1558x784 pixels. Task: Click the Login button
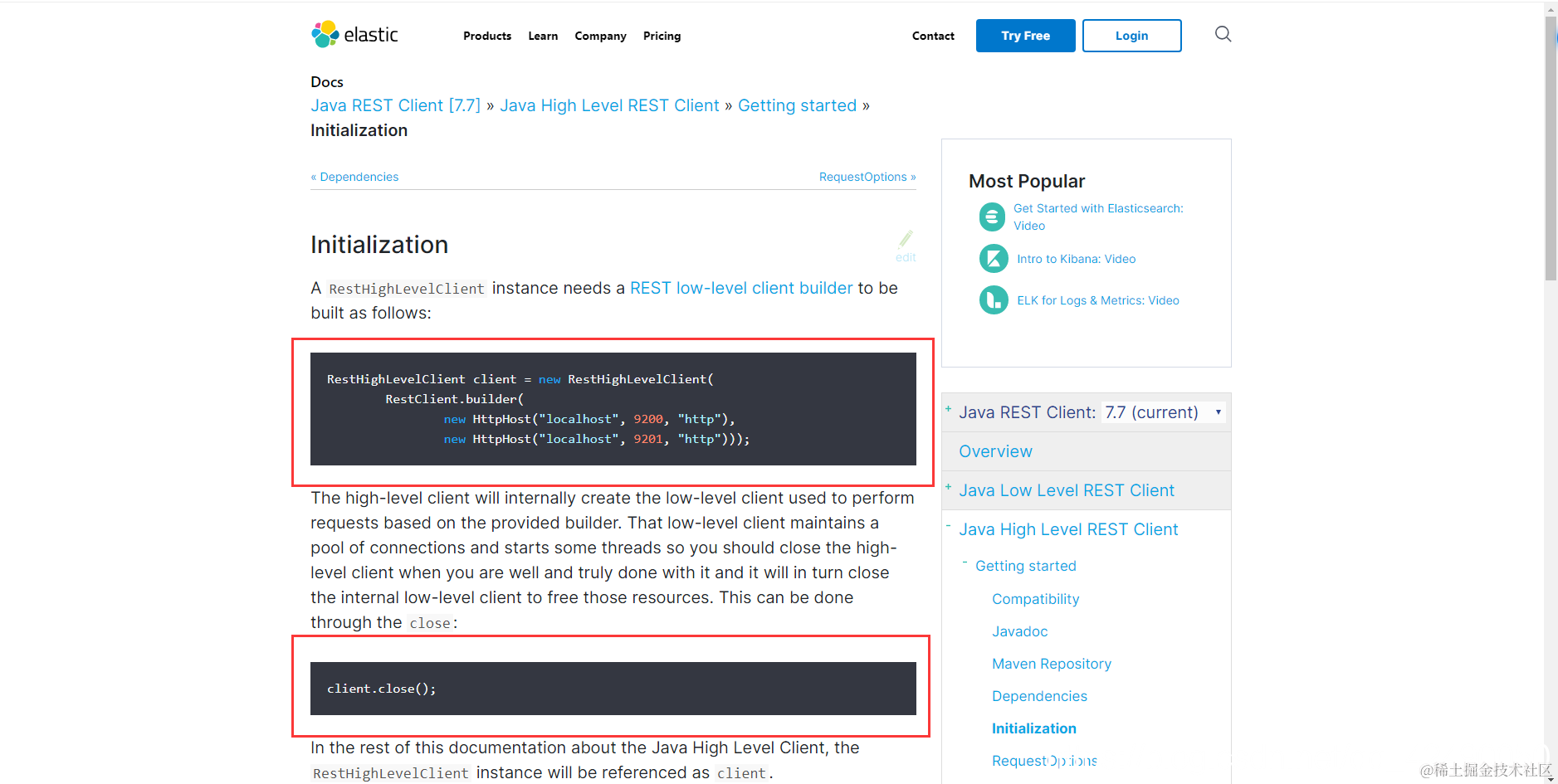tap(1131, 36)
